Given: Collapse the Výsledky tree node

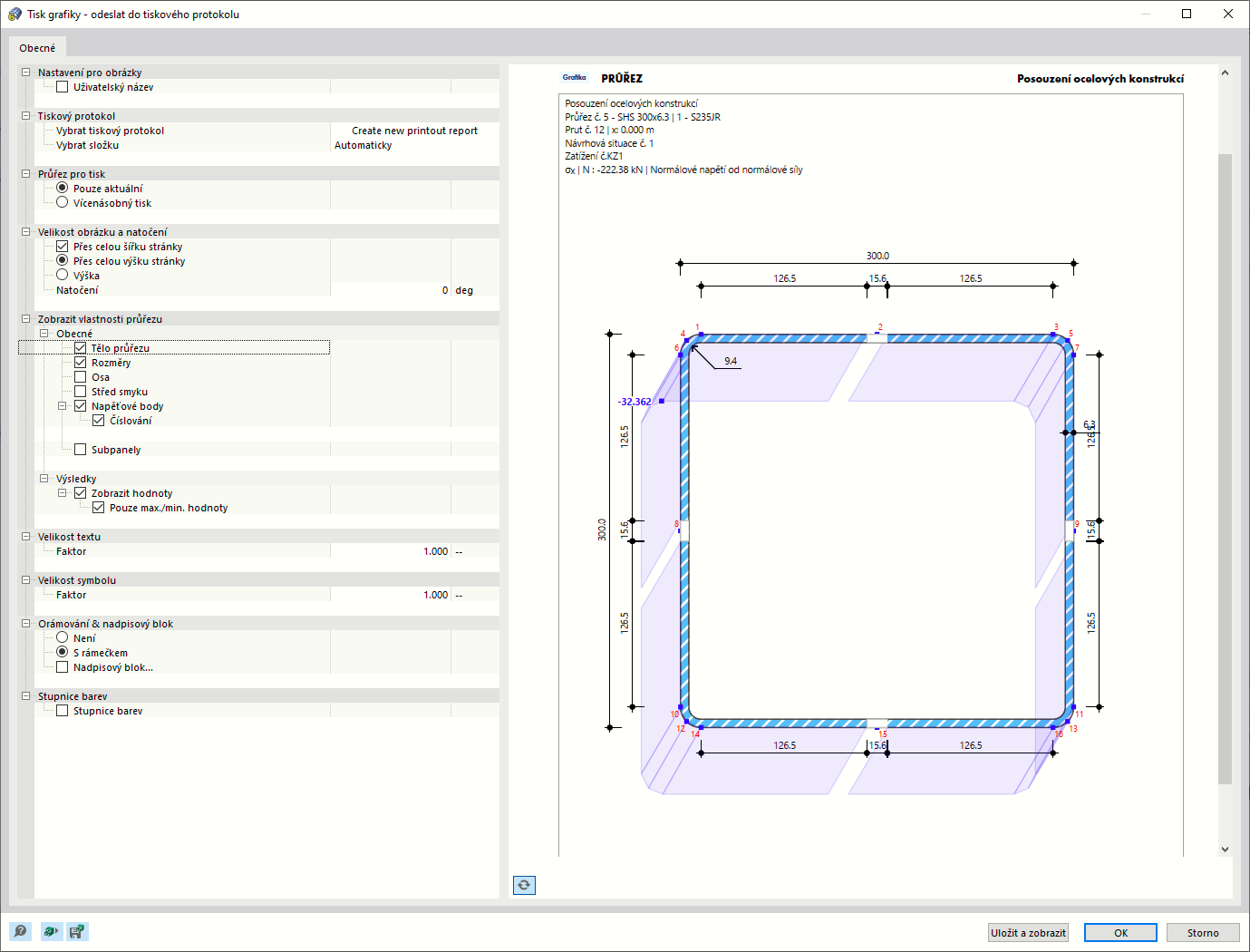Looking at the screenshot, I should click(44, 479).
